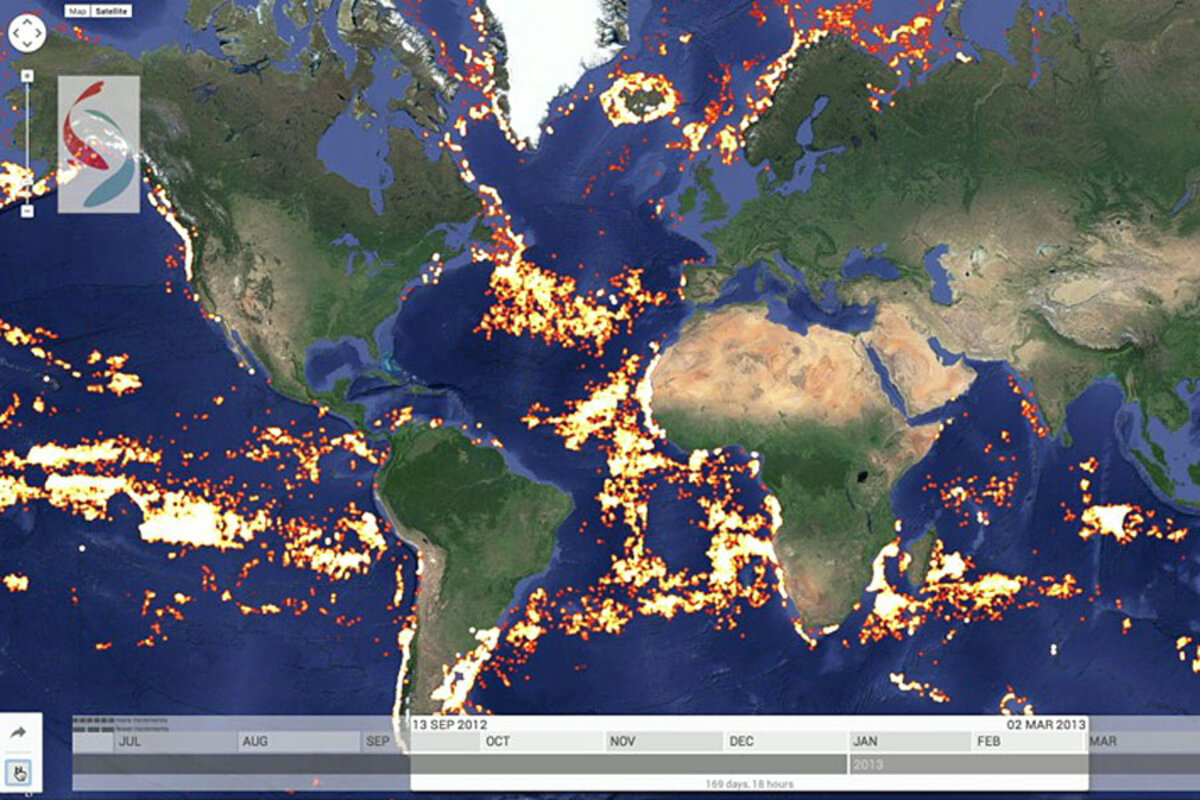Image resolution: width=1200 pixels, height=800 pixels.
Task: Pan the map left with arrow control
Action: tap(15, 34)
